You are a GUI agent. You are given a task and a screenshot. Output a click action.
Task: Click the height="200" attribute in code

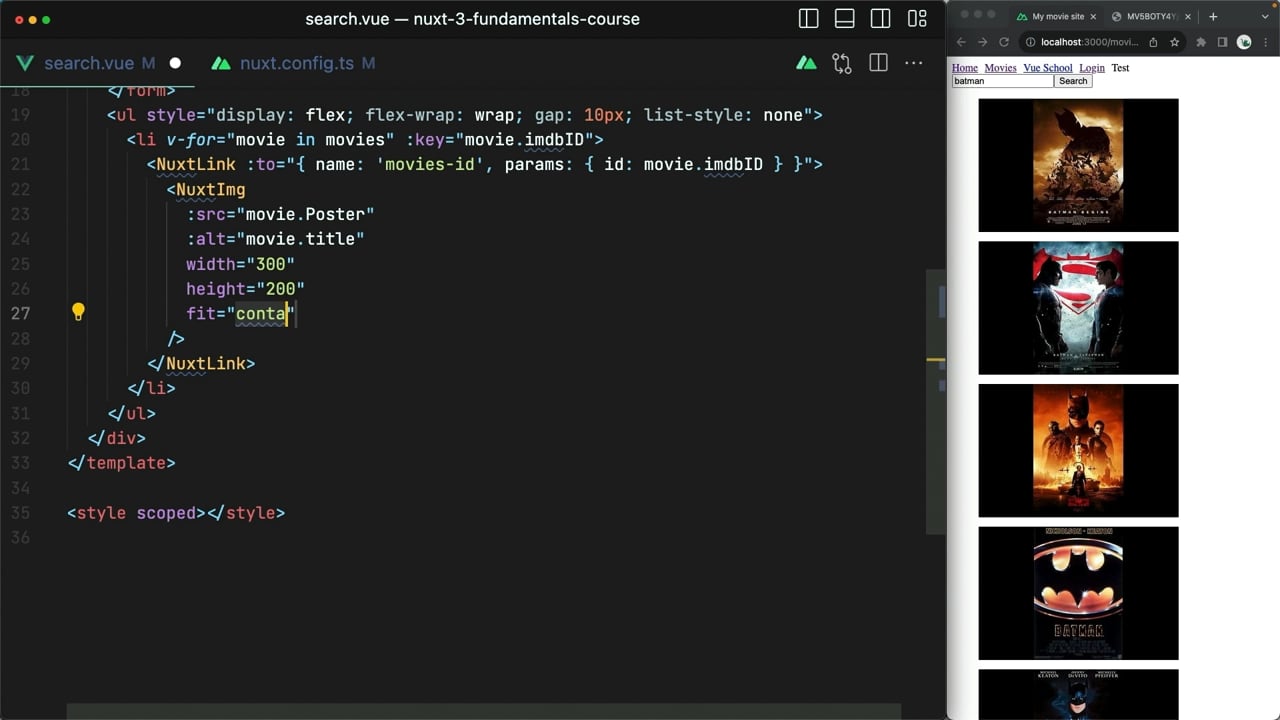coord(245,288)
